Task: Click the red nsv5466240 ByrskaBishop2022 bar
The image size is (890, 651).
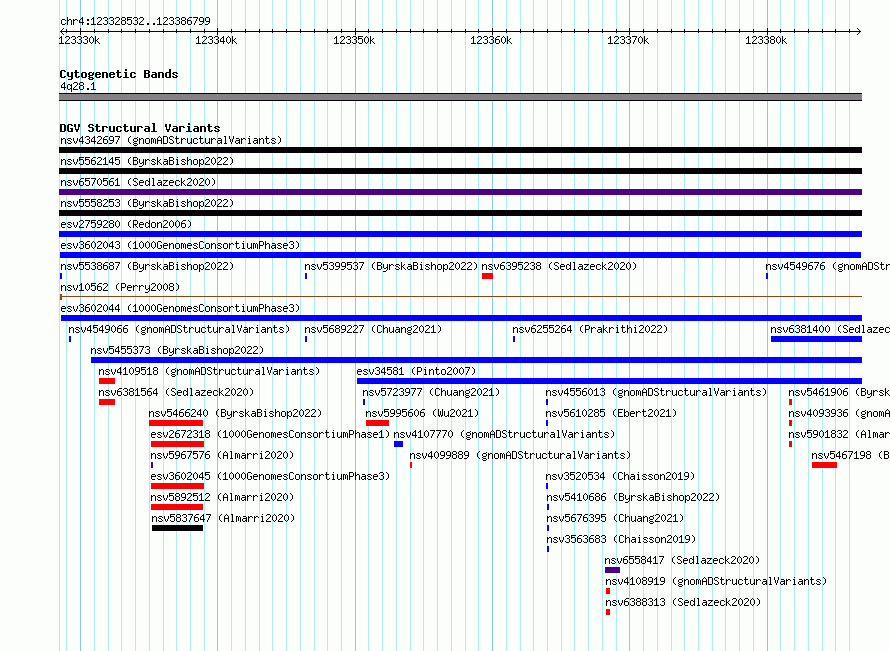Action: point(176,423)
